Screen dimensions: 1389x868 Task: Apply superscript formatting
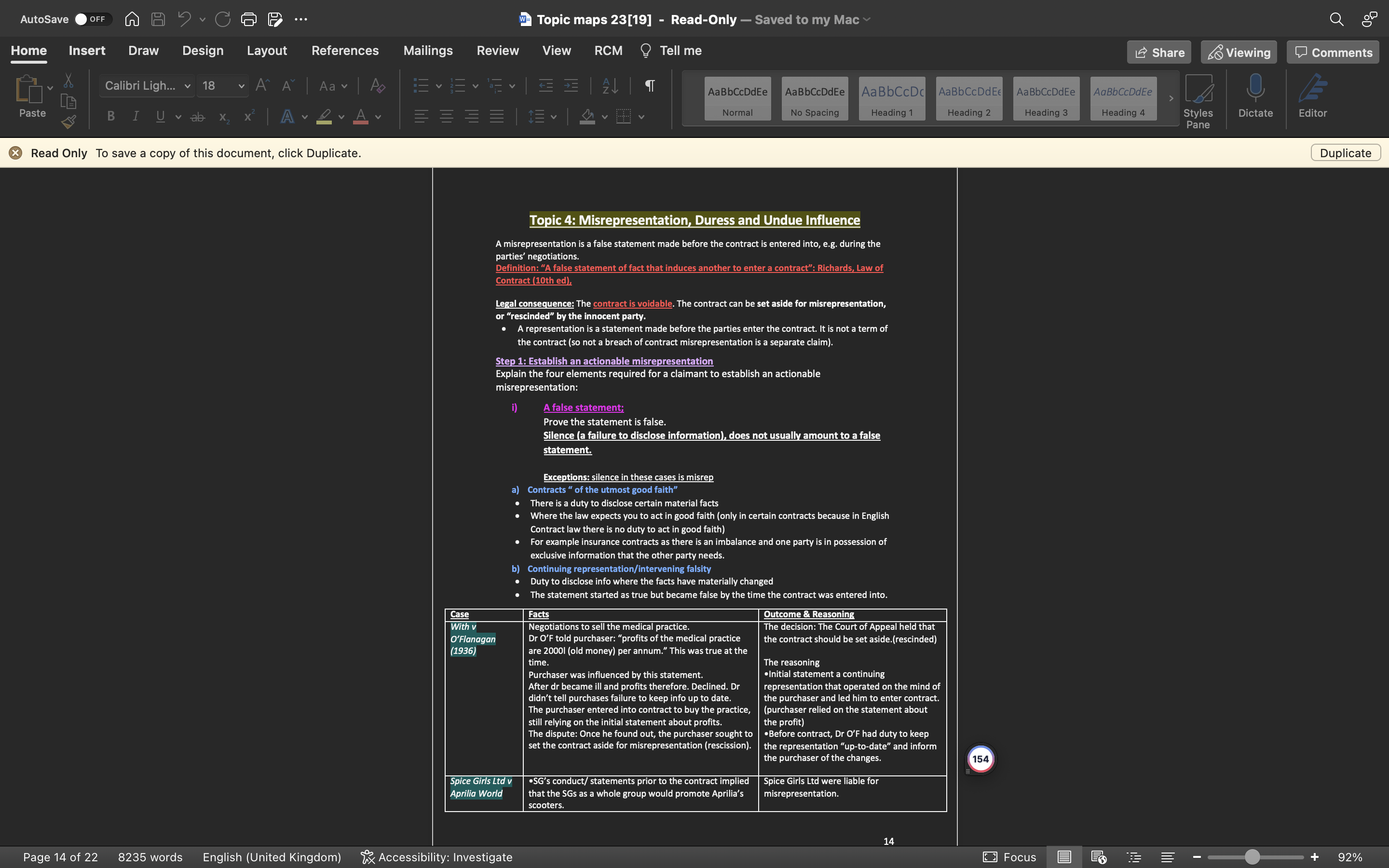click(x=248, y=116)
